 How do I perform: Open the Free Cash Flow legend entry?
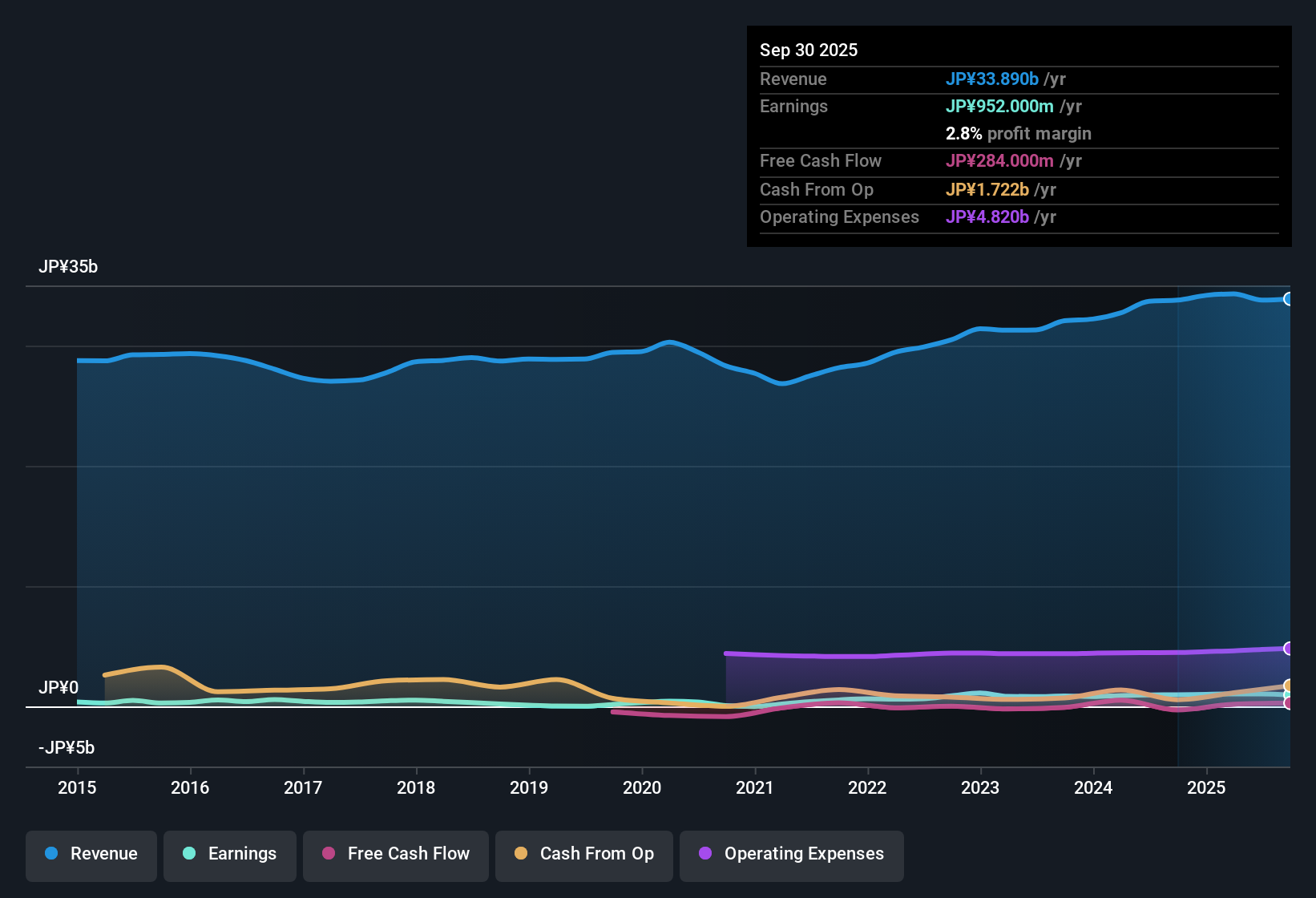point(395,854)
